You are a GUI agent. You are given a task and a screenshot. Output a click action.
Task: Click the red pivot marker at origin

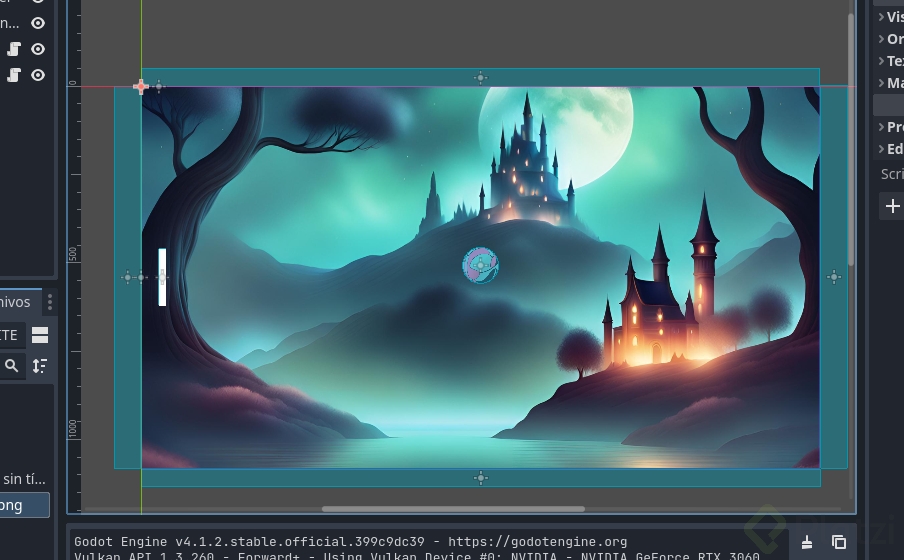point(141,87)
